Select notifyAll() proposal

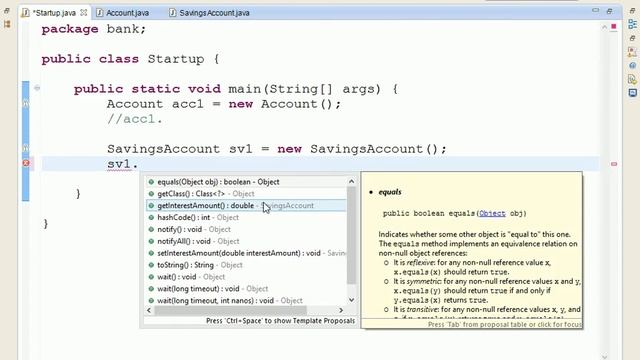[x=247, y=241]
